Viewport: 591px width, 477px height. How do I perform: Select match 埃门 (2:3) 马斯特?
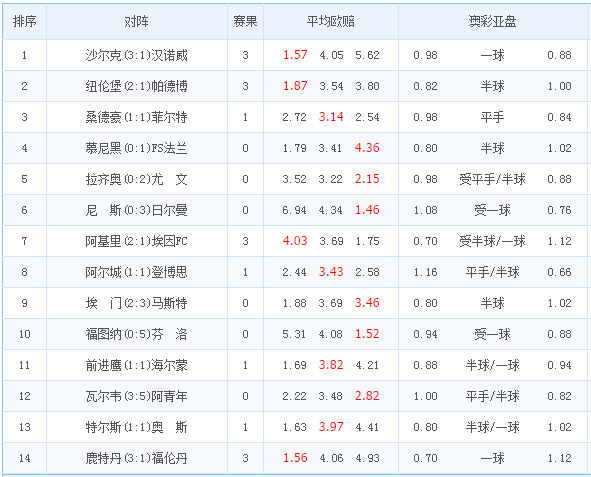click(136, 303)
